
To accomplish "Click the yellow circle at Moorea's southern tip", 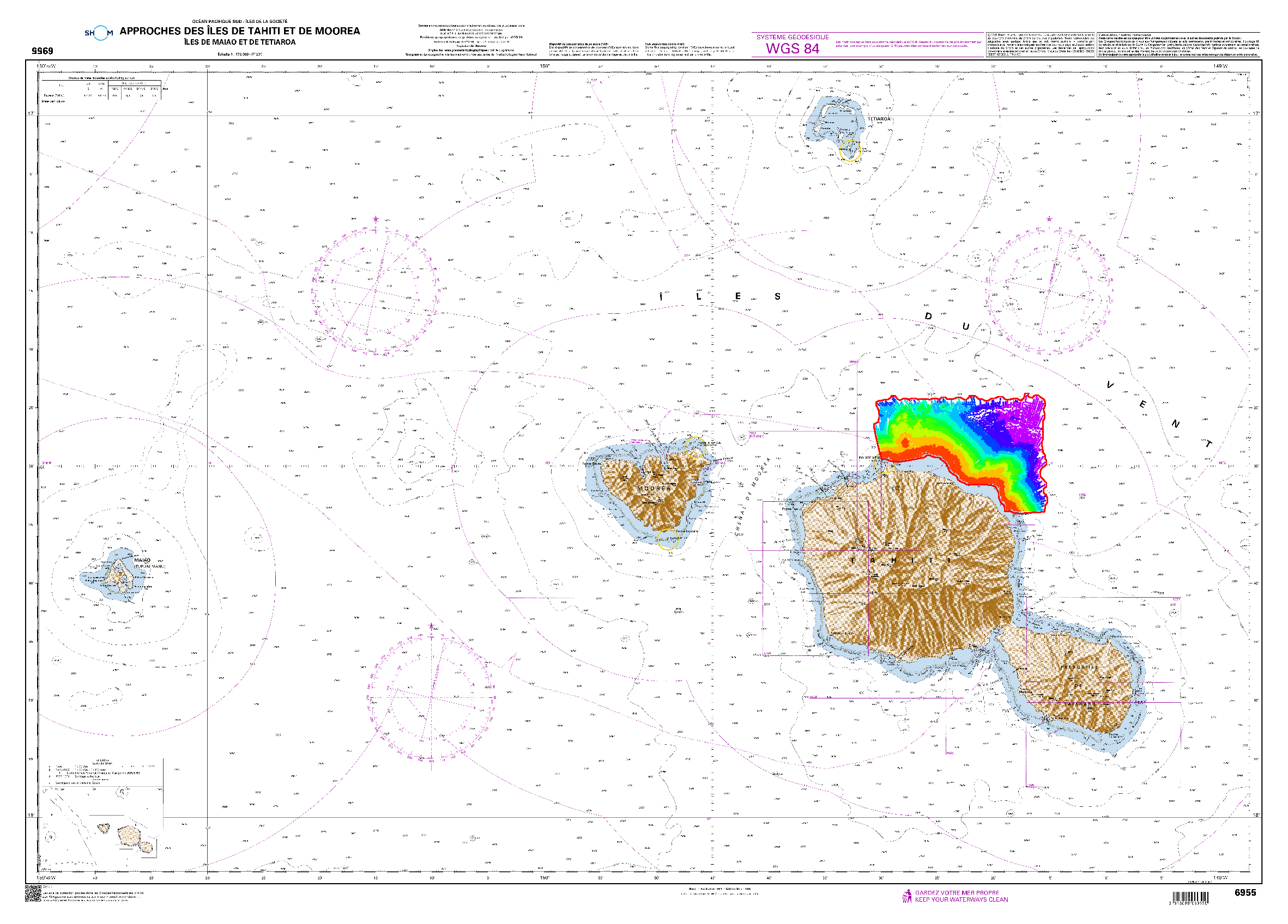I will tap(667, 539).
